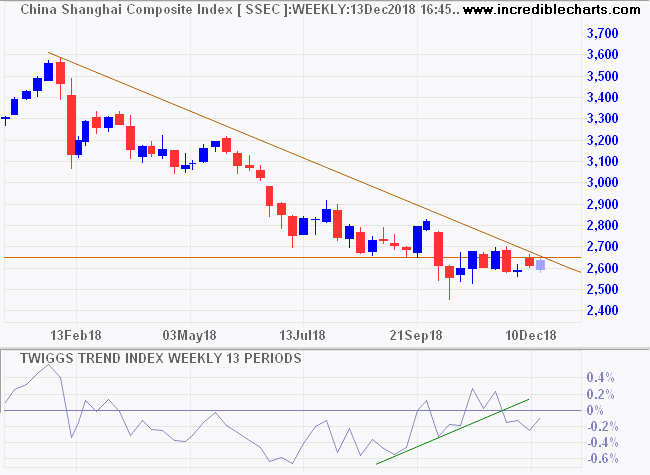The width and height of the screenshot is (650, 475).
Task: Click the 03May18 date axis label
Action: click(x=189, y=335)
